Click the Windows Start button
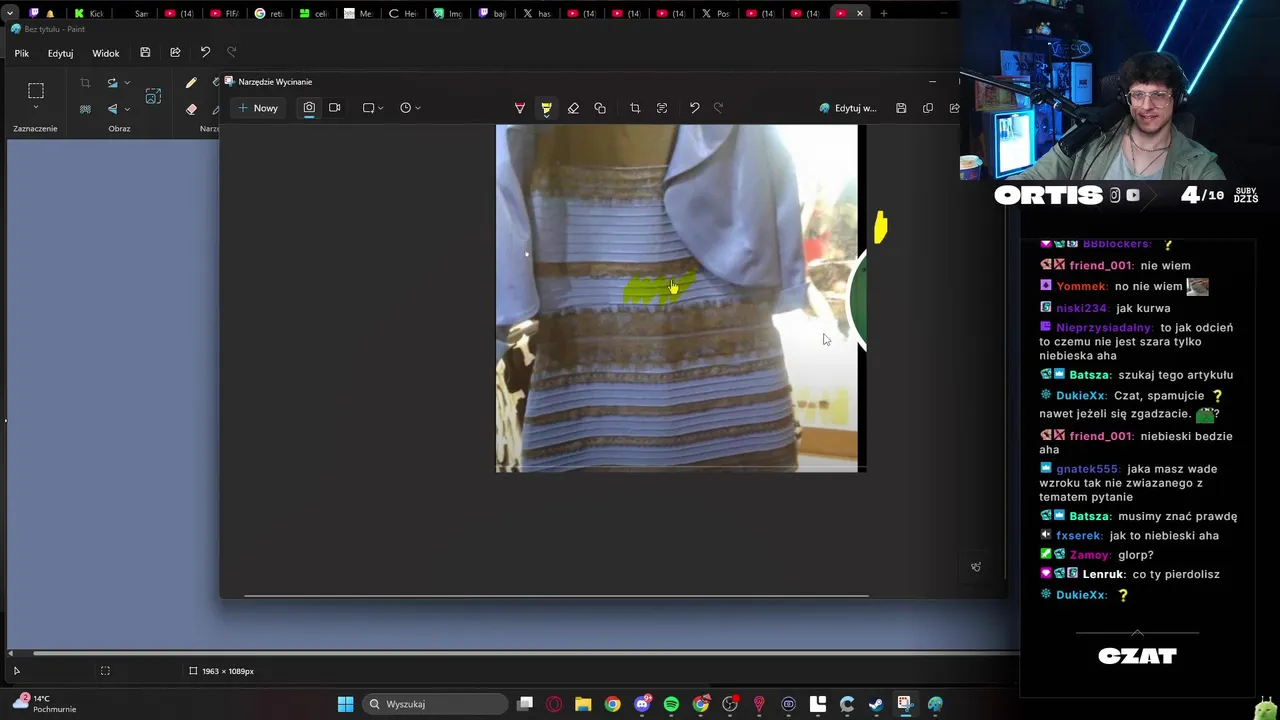Image resolution: width=1280 pixels, height=720 pixels. [345, 704]
